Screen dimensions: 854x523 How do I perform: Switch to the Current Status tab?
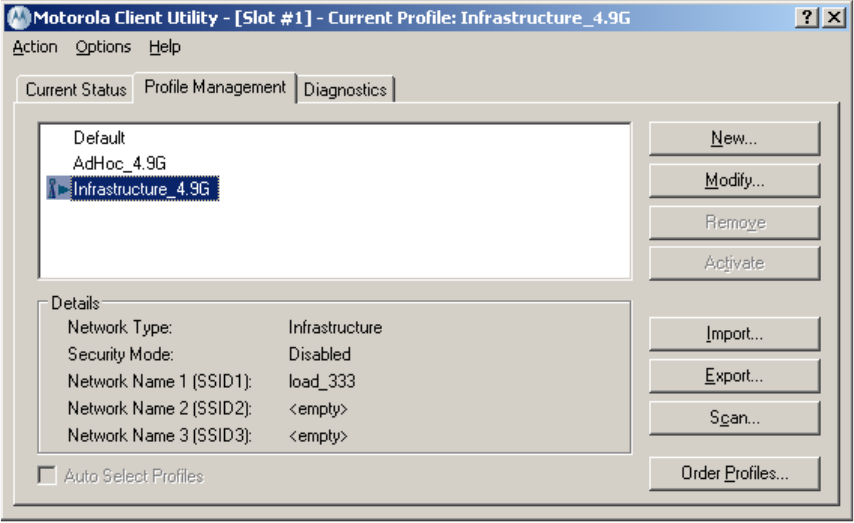(x=76, y=89)
